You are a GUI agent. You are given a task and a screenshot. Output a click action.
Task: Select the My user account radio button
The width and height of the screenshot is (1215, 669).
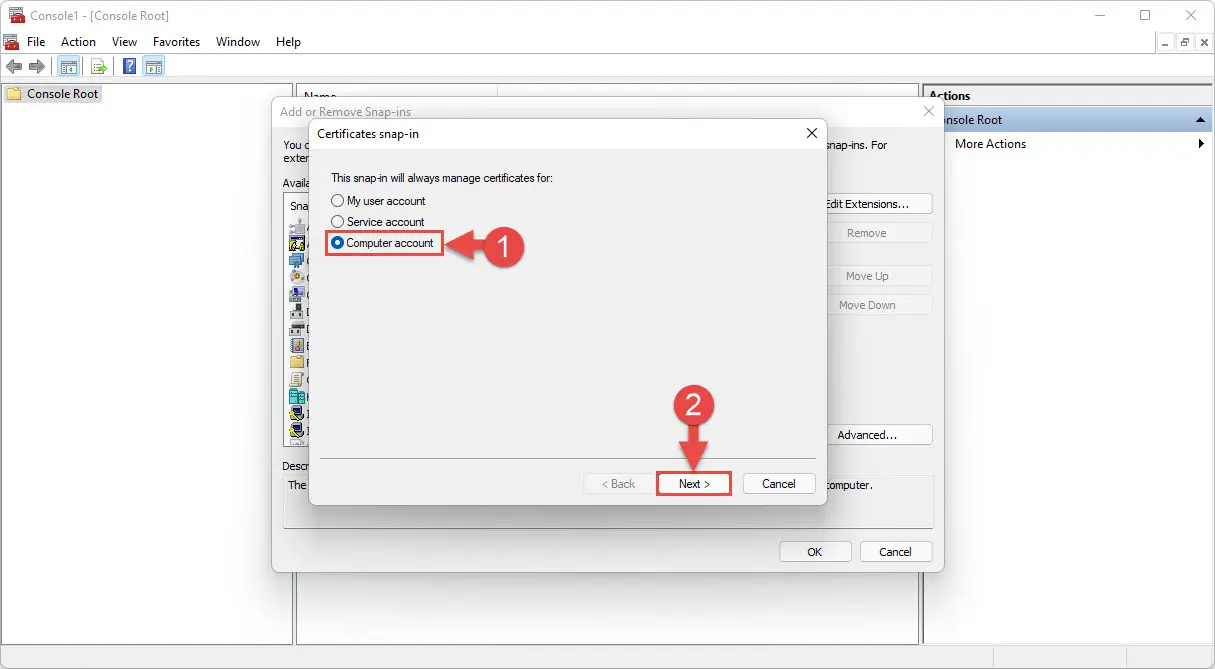click(337, 200)
